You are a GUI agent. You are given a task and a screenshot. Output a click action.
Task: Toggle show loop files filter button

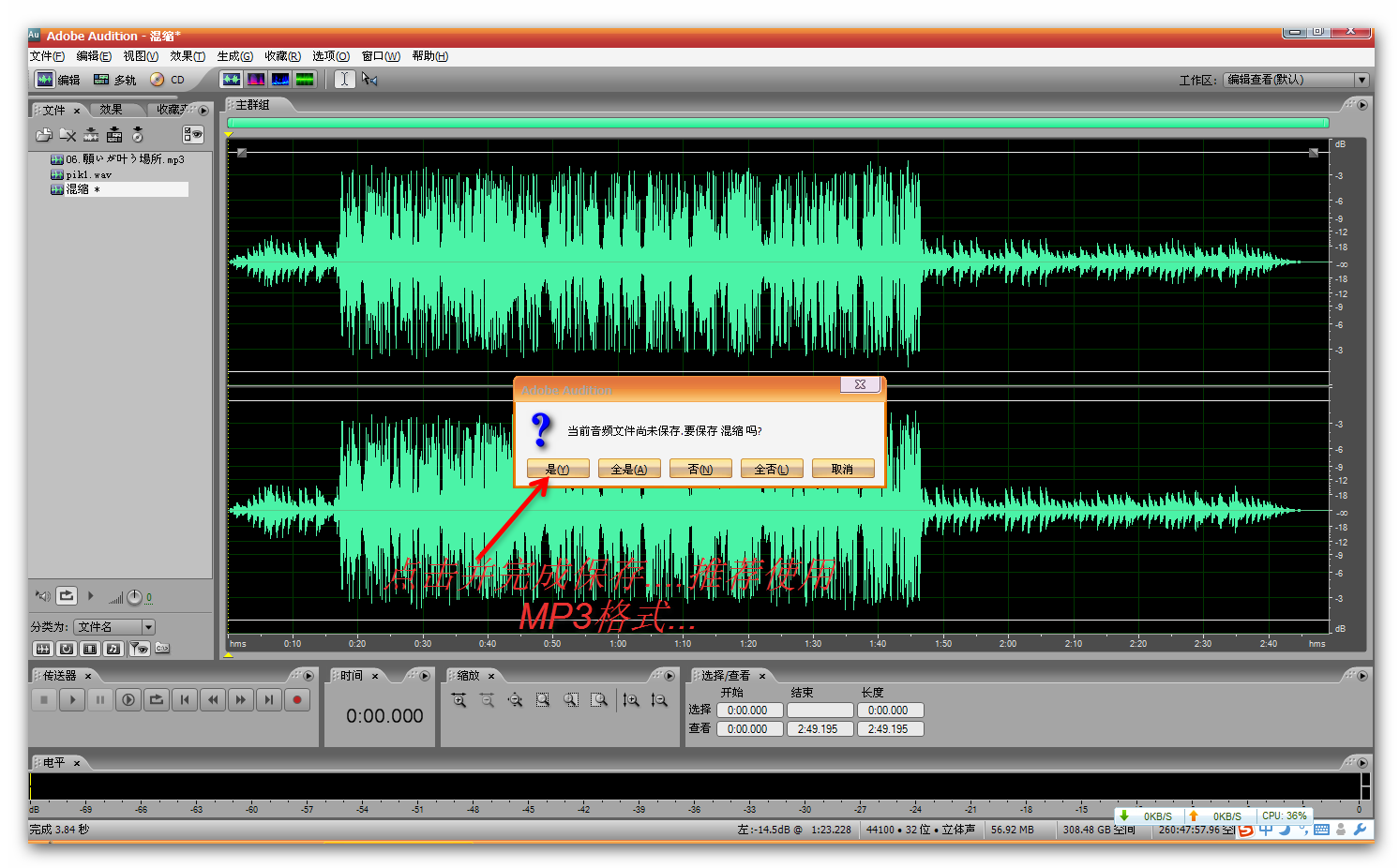pos(67,648)
